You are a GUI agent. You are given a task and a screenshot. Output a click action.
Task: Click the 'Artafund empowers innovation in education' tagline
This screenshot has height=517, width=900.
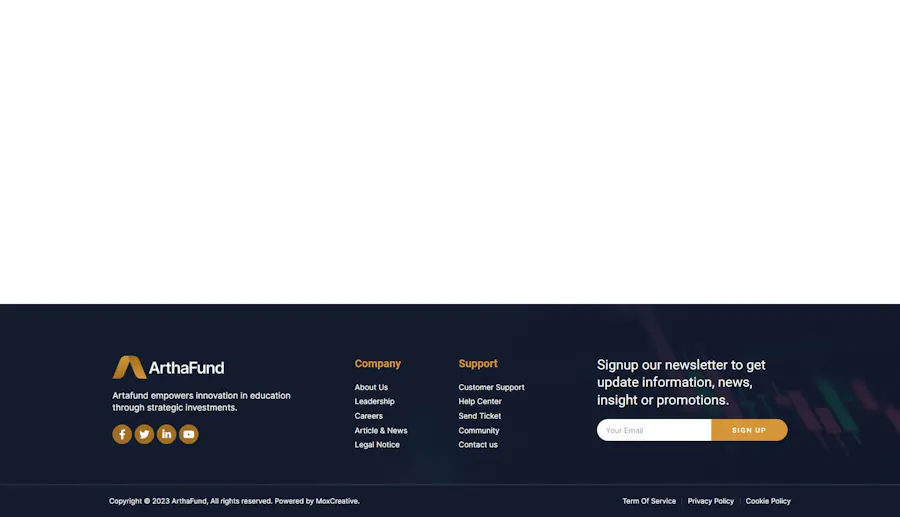click(x=201, y=402)
